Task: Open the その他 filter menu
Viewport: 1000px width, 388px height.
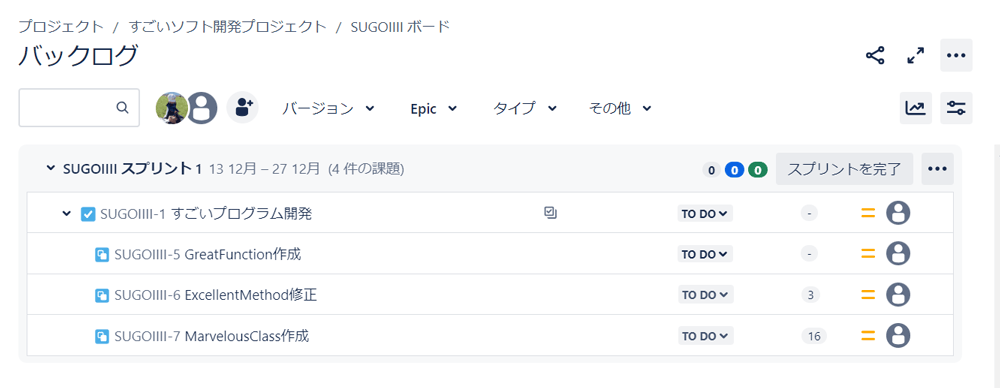Action: coord(620,108)
